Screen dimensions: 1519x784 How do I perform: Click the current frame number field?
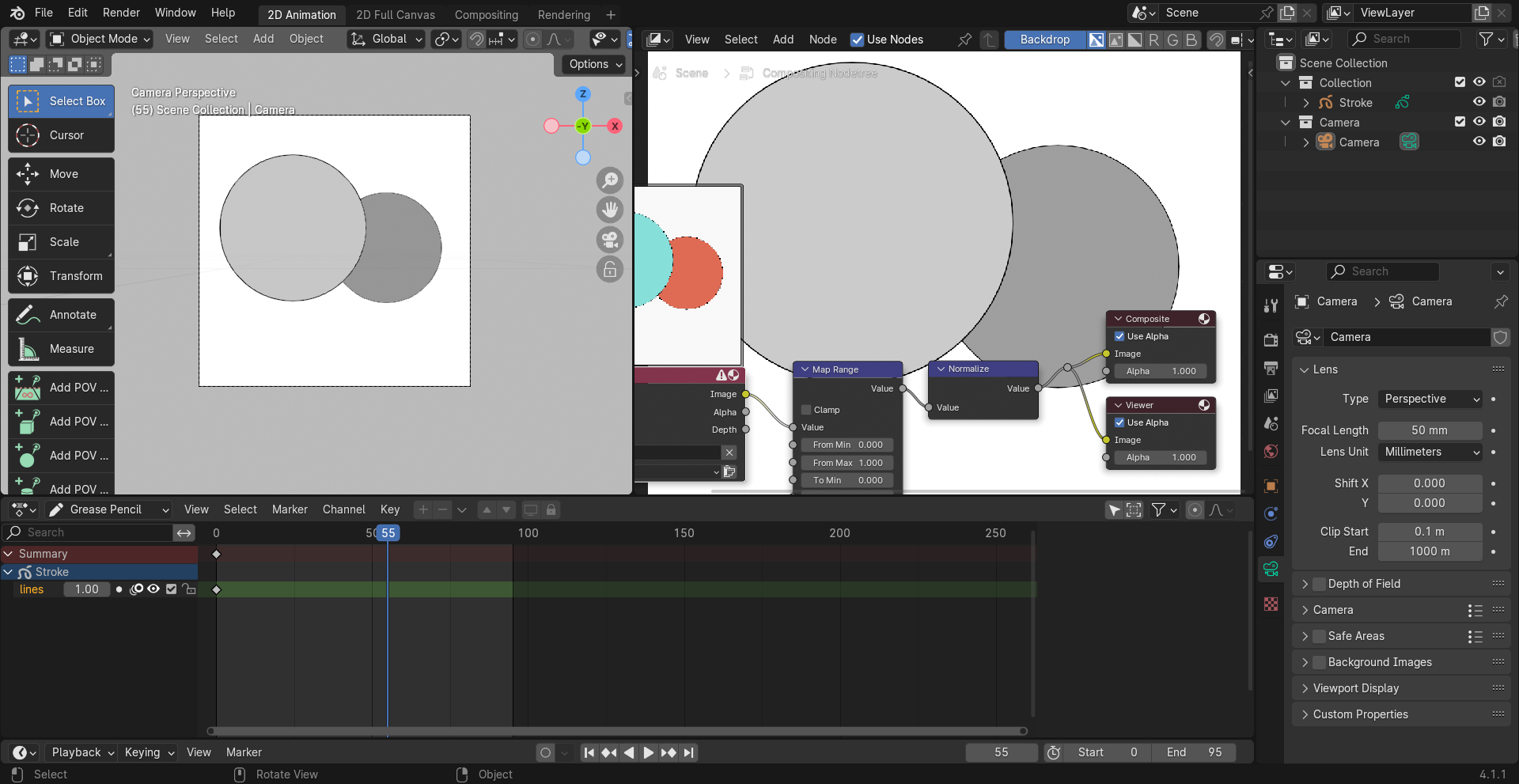click(1002, 752)
